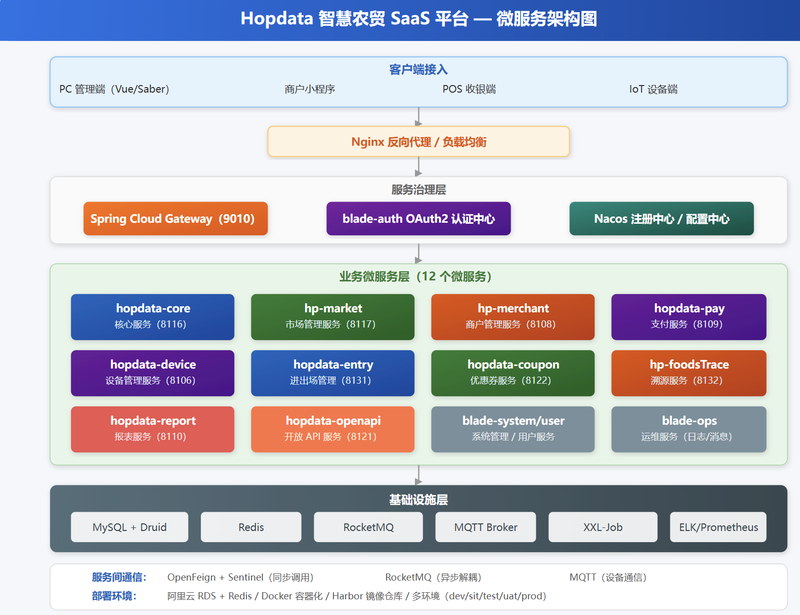Select the ELK/Prometheus box
The height and width of the screenshot is (615, 800).
pos(718,527)
